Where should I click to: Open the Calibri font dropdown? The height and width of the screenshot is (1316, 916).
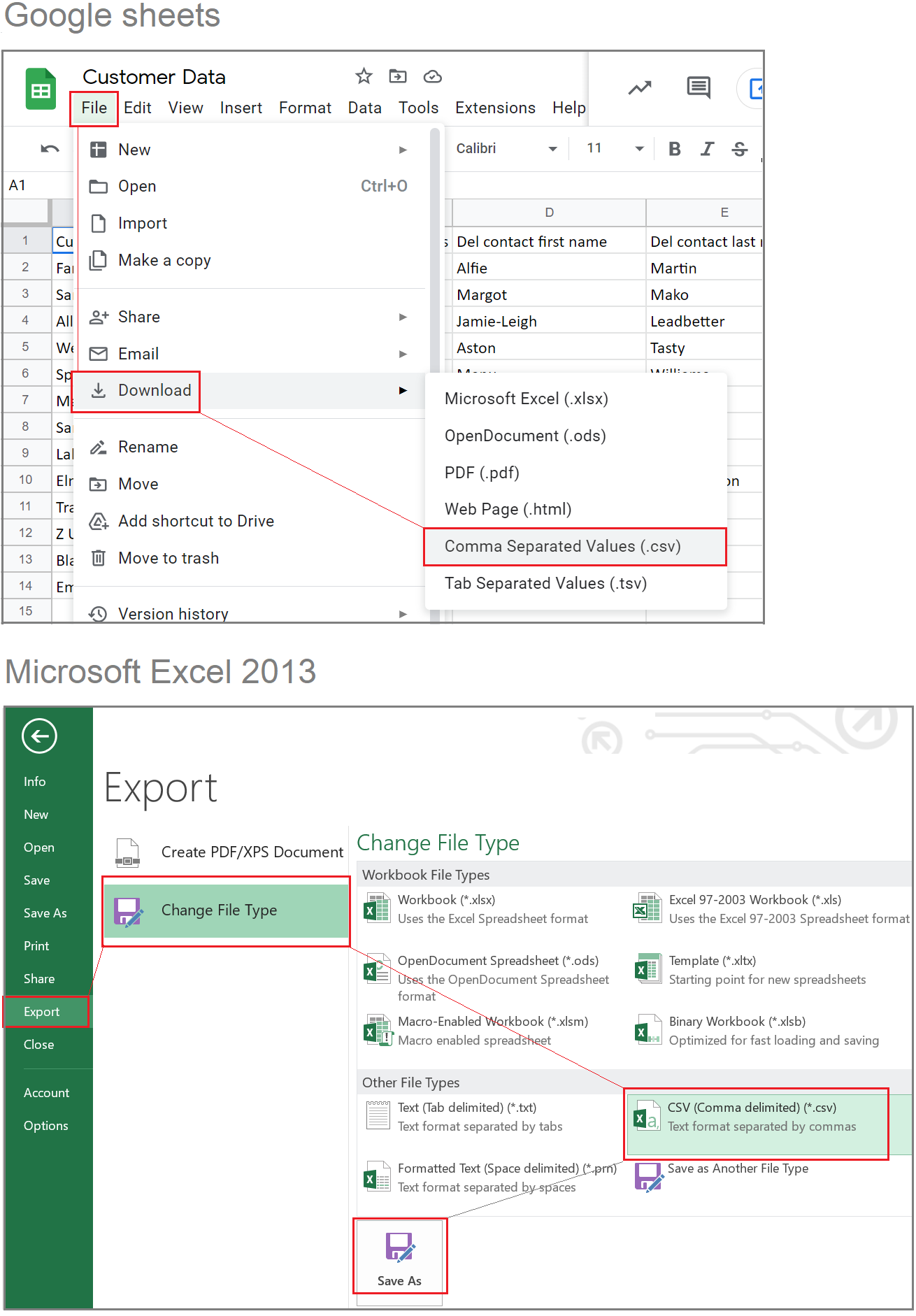pos(506,148)
